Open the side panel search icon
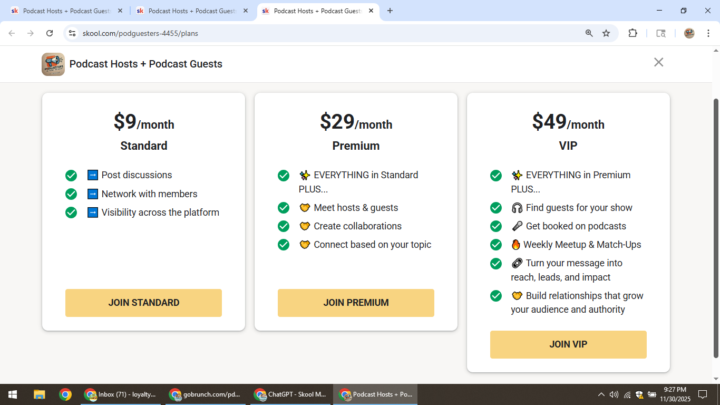Image resolution: width=720 pixels, height=405 pixels. click(661, 33)
